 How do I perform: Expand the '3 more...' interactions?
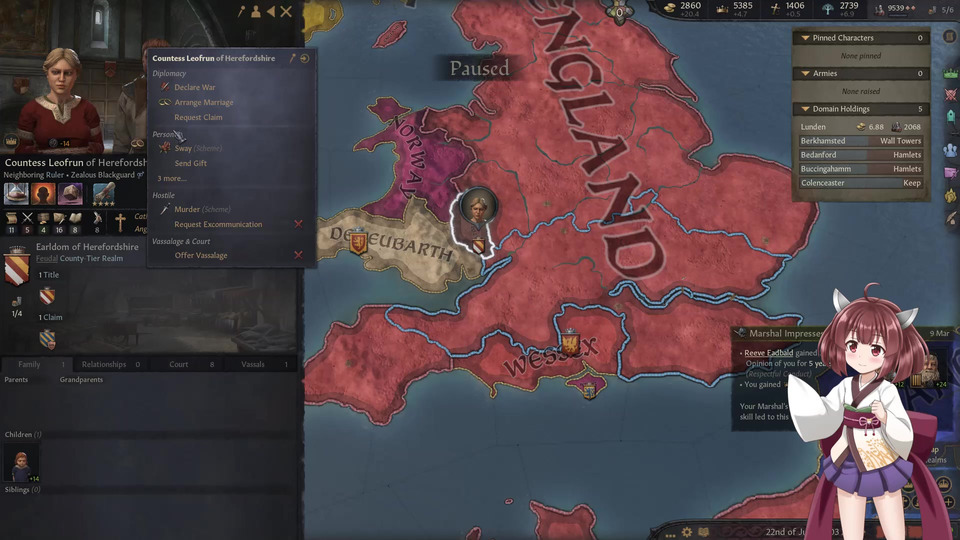point(172,179)
